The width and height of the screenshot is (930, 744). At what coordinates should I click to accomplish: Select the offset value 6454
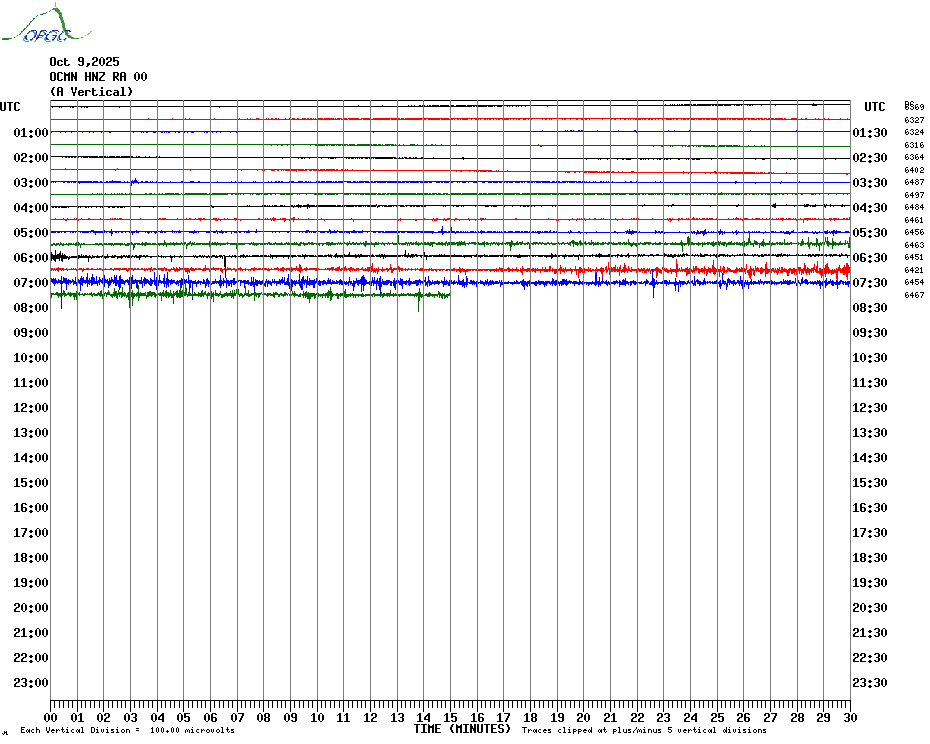914,282
